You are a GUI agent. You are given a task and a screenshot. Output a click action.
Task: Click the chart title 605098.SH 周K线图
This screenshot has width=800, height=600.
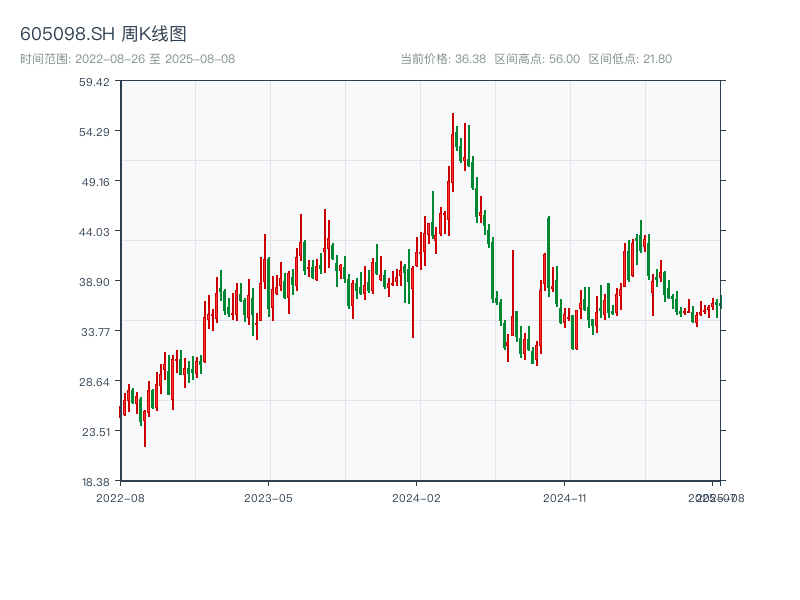coord(103,34)
